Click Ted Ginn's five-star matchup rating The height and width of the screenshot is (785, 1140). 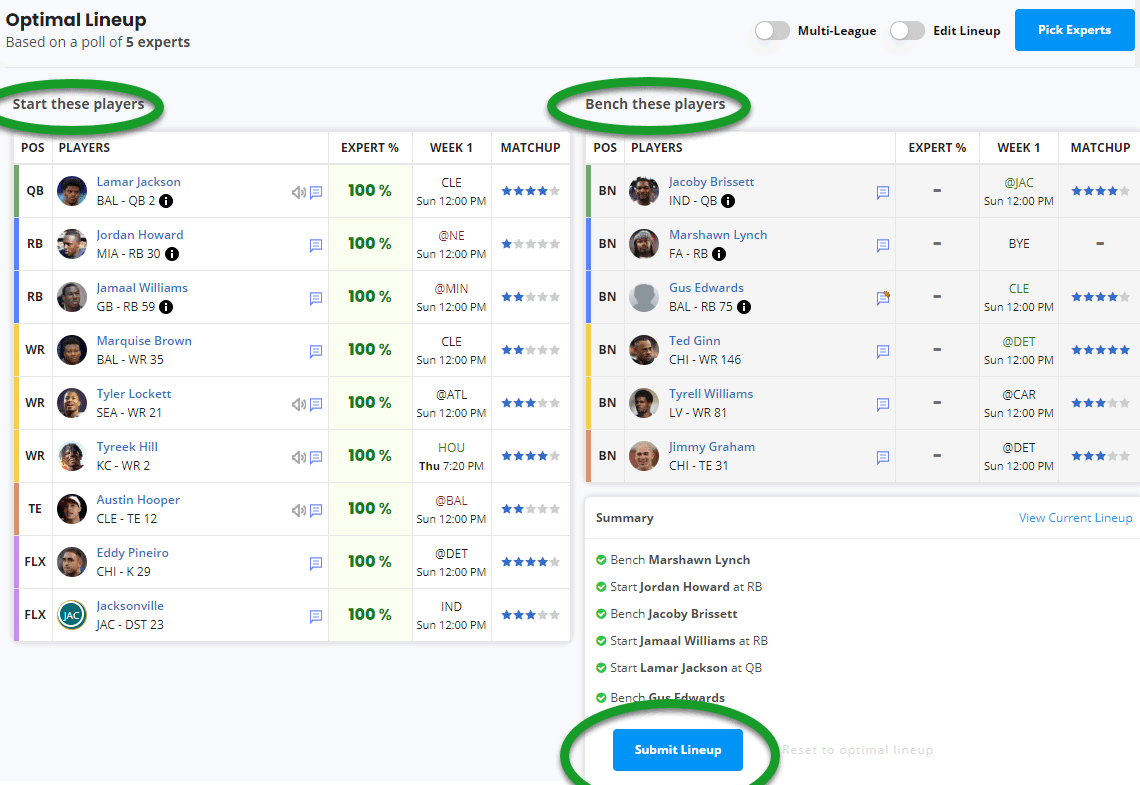click(x=1100, y=350)
